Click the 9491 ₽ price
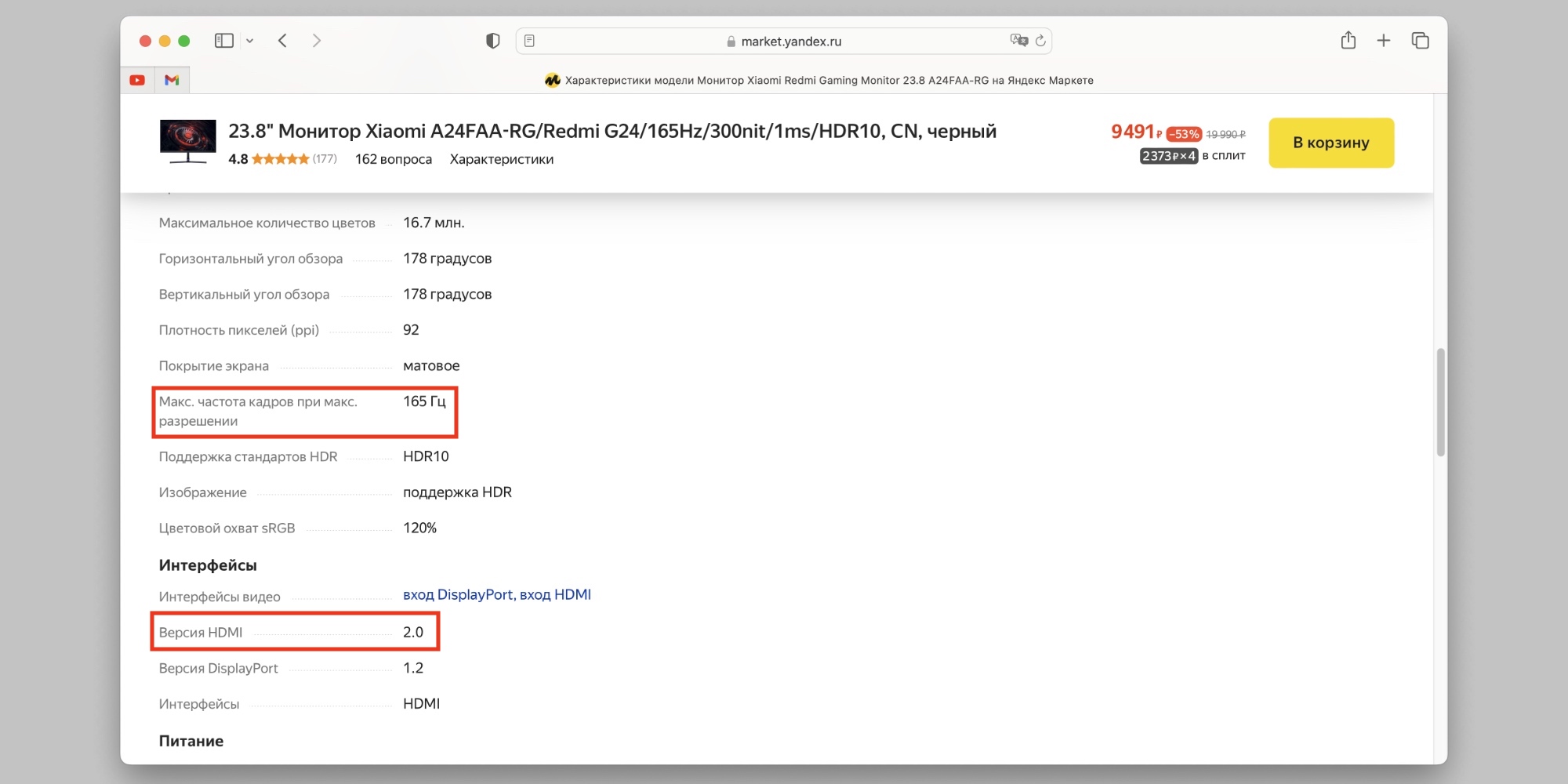The height and width of the screenshot is (784, 1568). coord(1137,132)
